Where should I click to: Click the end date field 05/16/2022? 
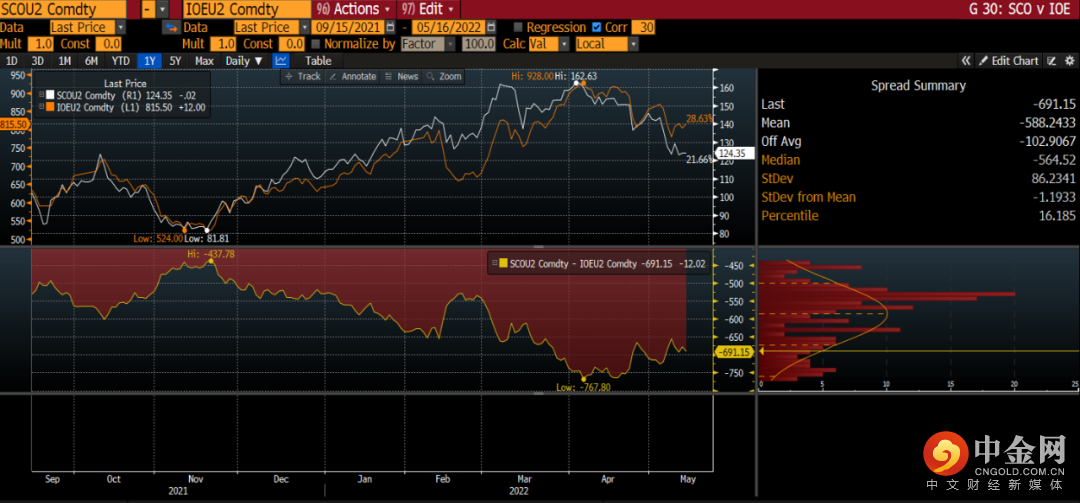448,28
